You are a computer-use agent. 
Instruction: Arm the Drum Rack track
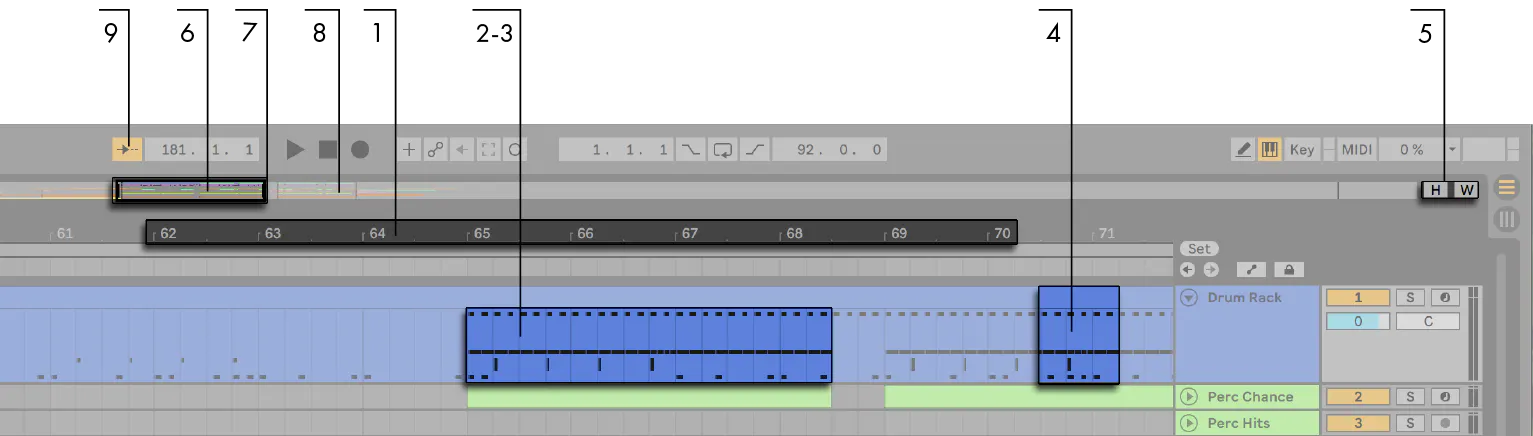pyautogui.click(x=1445, y=297)
